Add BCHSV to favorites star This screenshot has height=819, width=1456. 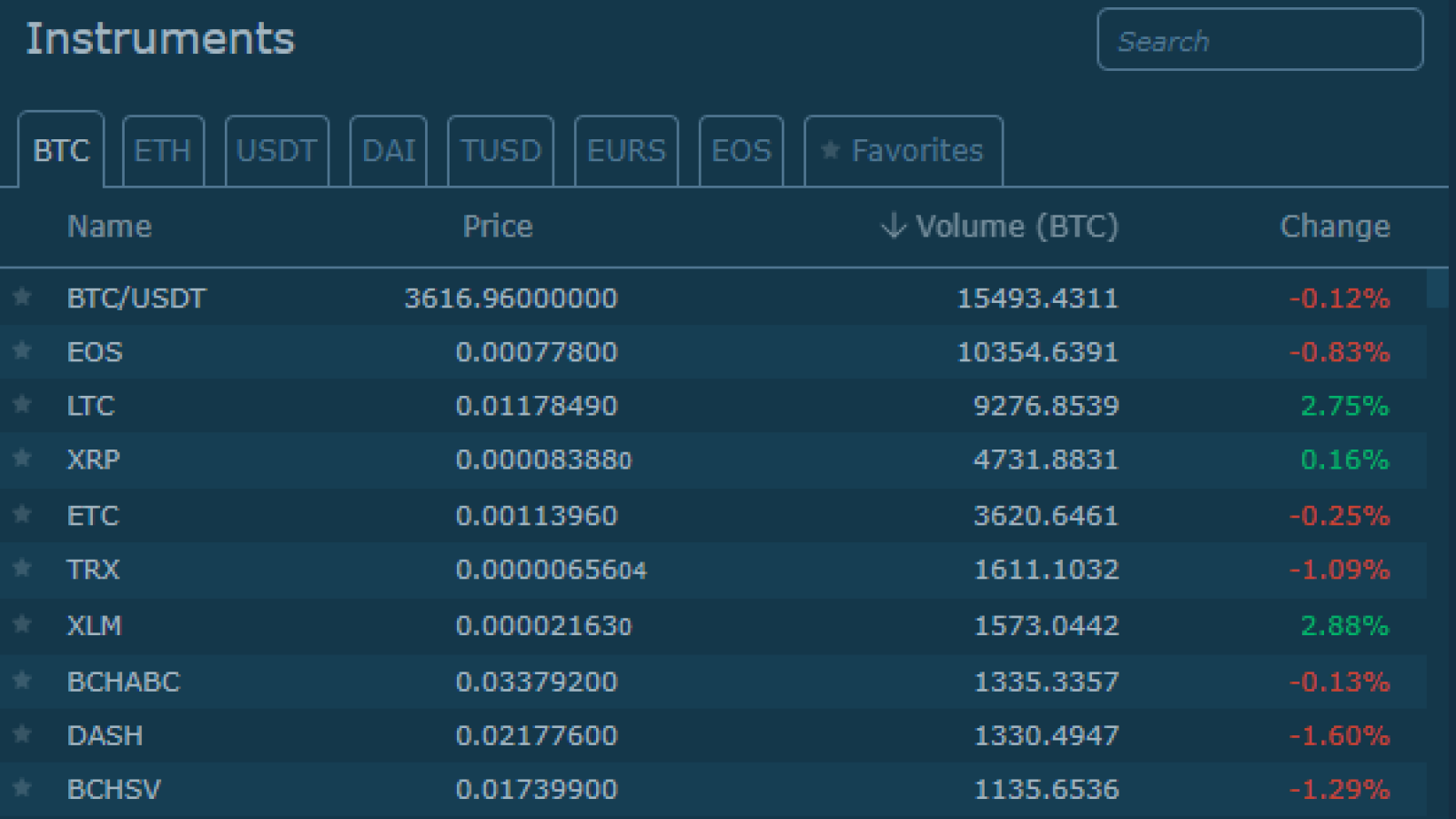click(23, 787)
